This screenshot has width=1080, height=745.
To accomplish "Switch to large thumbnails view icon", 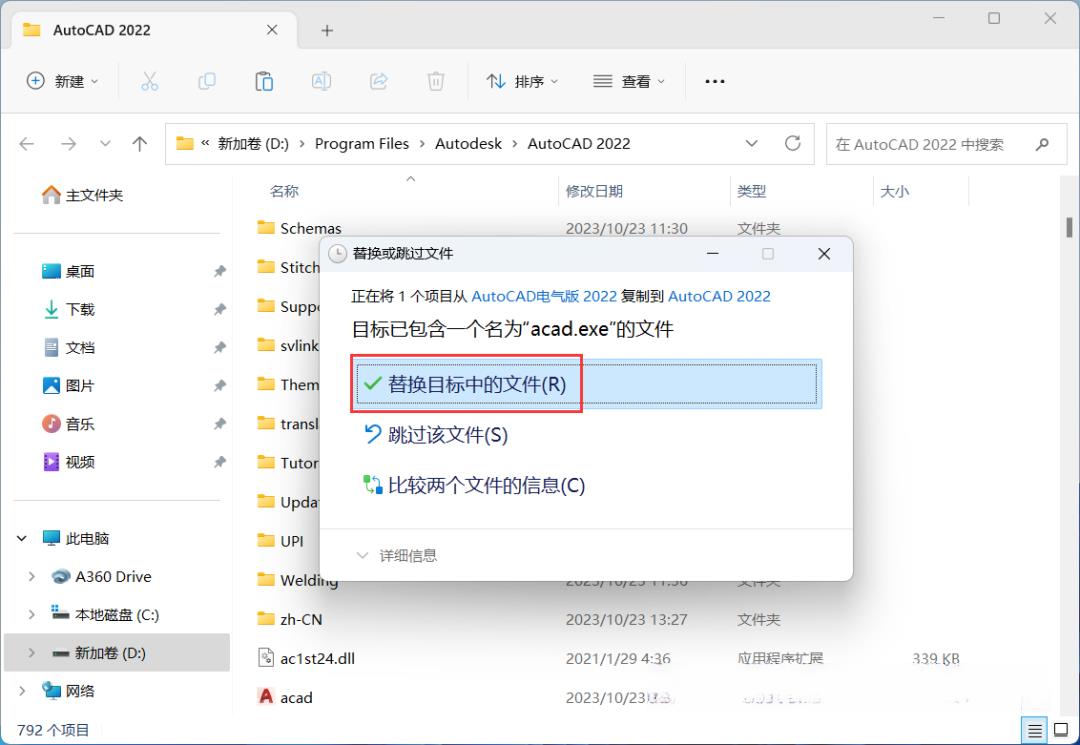I will point(1061,730).
